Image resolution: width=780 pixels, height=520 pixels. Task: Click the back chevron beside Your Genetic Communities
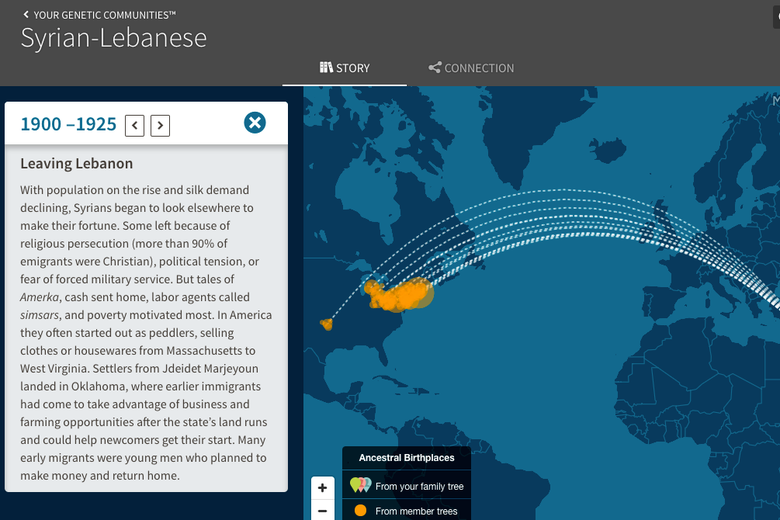click(26, 14)
